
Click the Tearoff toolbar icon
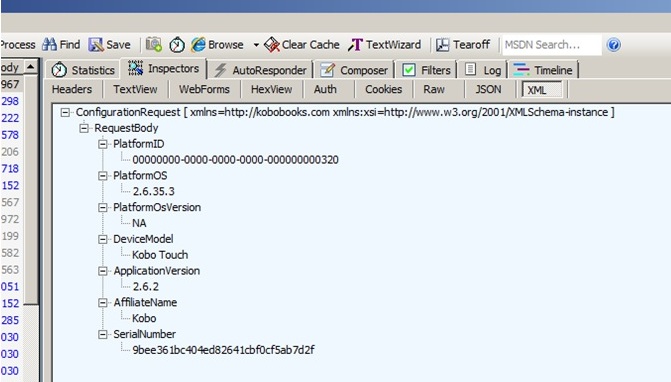tap(442, 44)
